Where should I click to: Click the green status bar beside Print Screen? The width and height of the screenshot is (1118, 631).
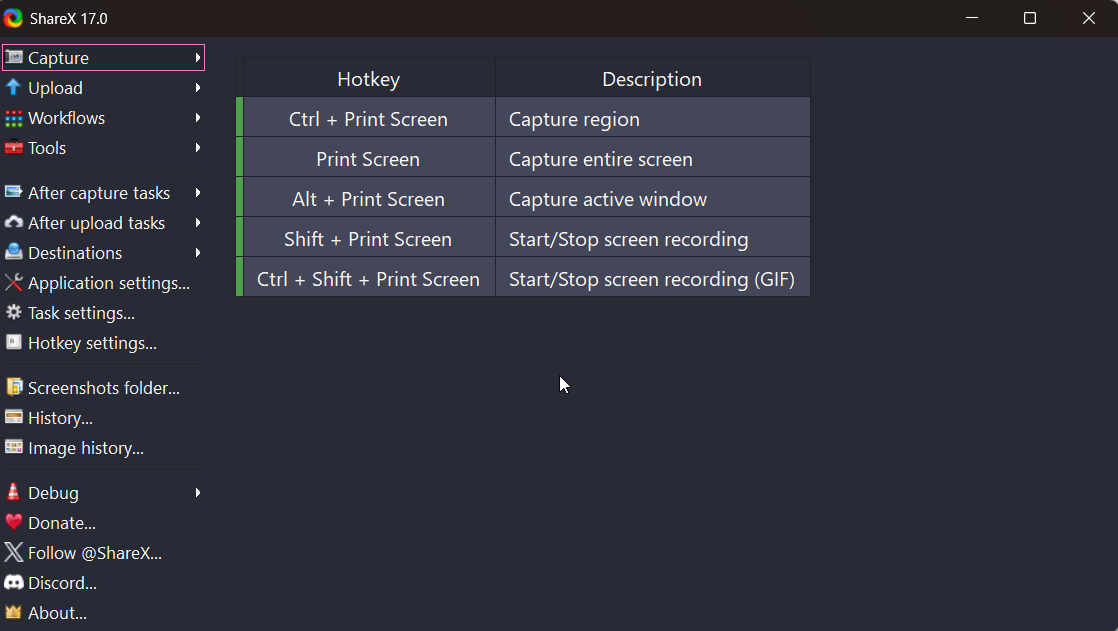coord(240,157)
